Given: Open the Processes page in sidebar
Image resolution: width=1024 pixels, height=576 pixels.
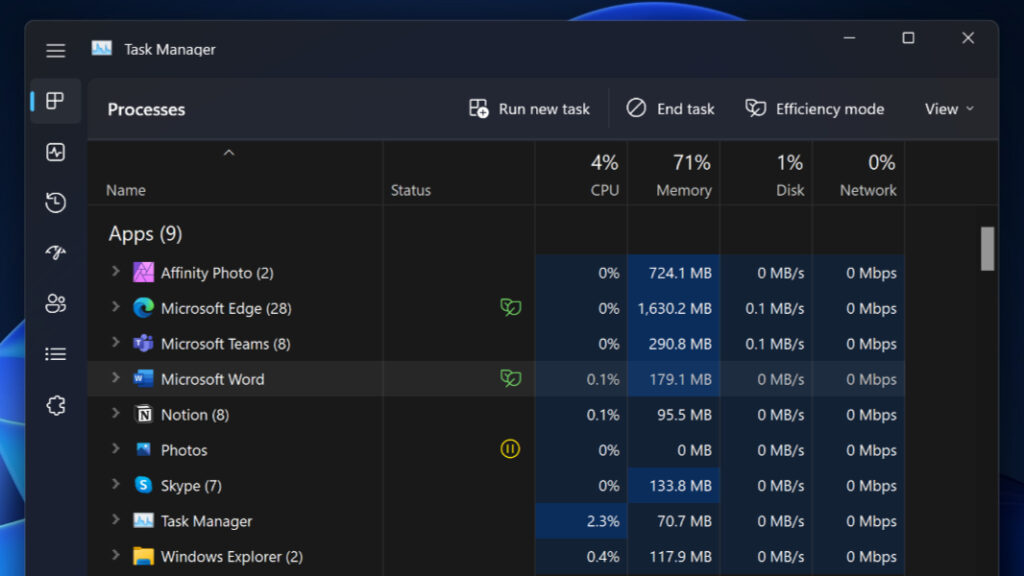Looking at the screenshot, I should (56, 101).
